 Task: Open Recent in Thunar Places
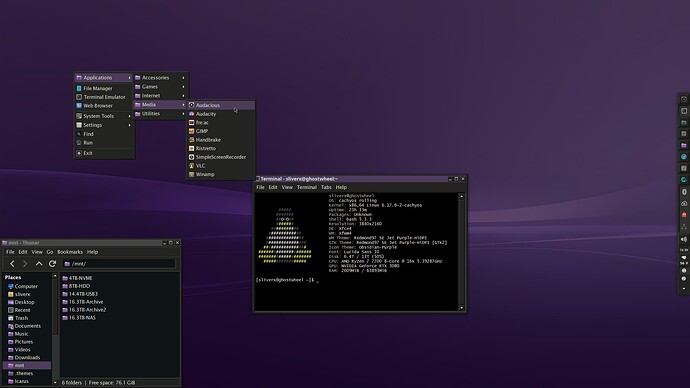tap(26, 310)
